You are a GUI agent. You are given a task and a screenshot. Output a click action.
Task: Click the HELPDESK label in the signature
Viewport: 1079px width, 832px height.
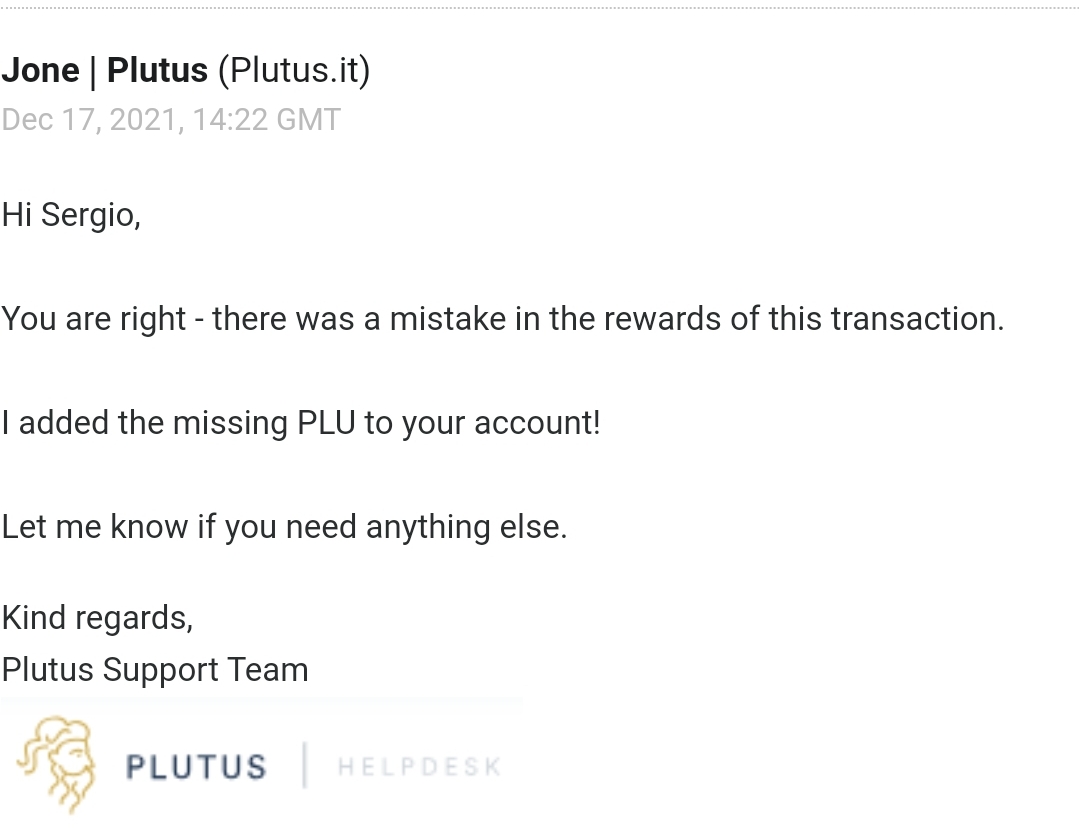(x=419, y=767)
